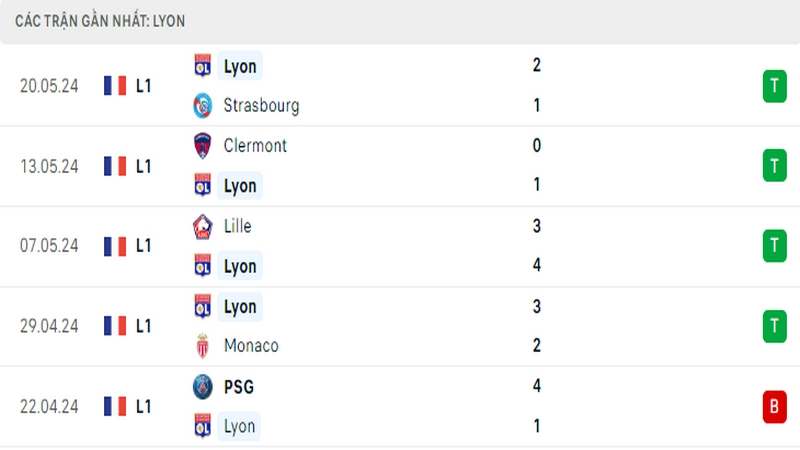Open PSG team name link
The image size is (800, 450).
239,387
